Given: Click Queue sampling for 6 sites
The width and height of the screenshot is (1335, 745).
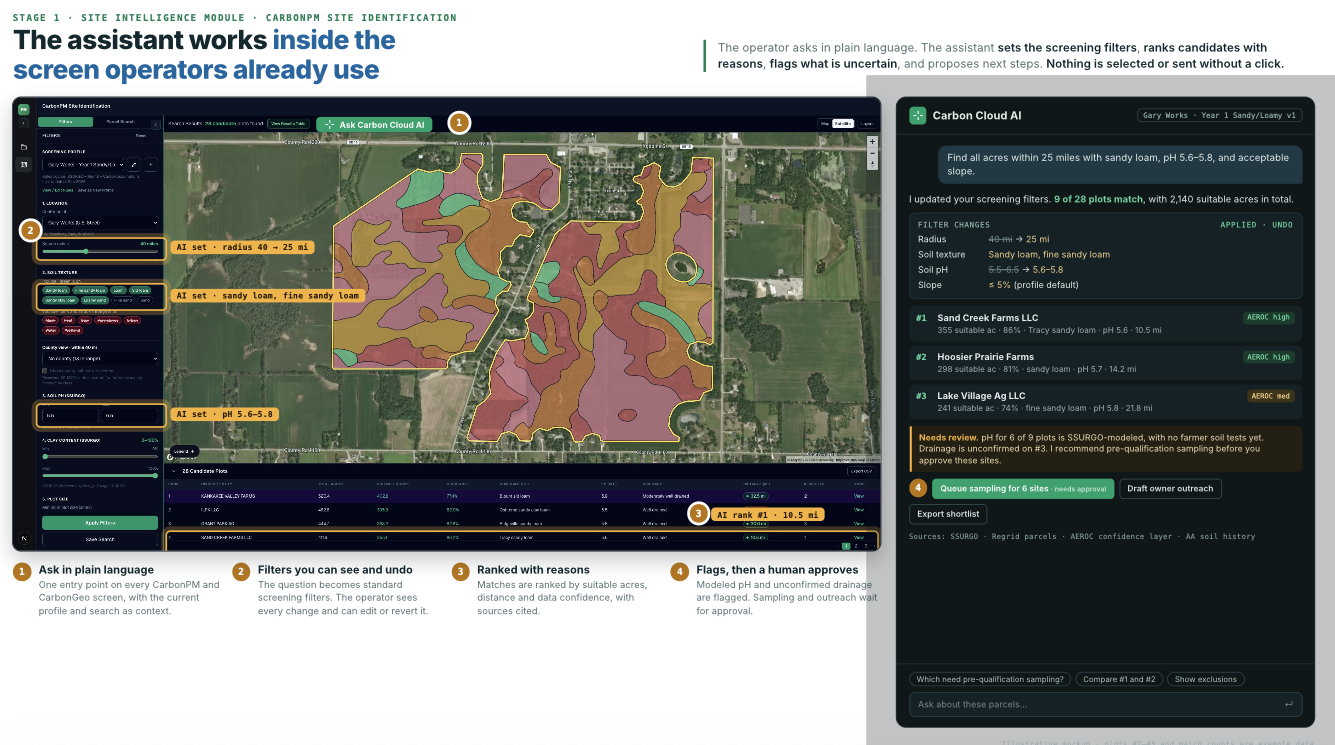Looking at the screenshot, I should (x=1022, y=489).
